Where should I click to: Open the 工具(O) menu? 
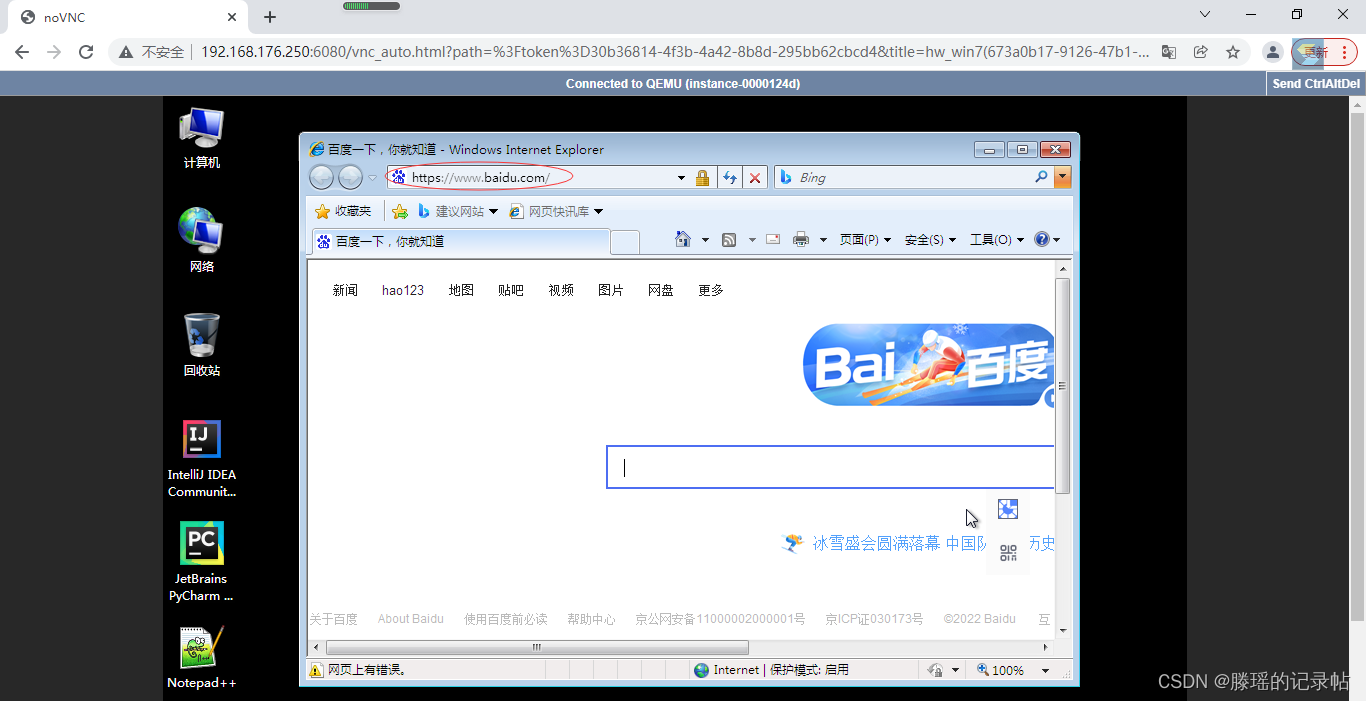click(997, 240)
